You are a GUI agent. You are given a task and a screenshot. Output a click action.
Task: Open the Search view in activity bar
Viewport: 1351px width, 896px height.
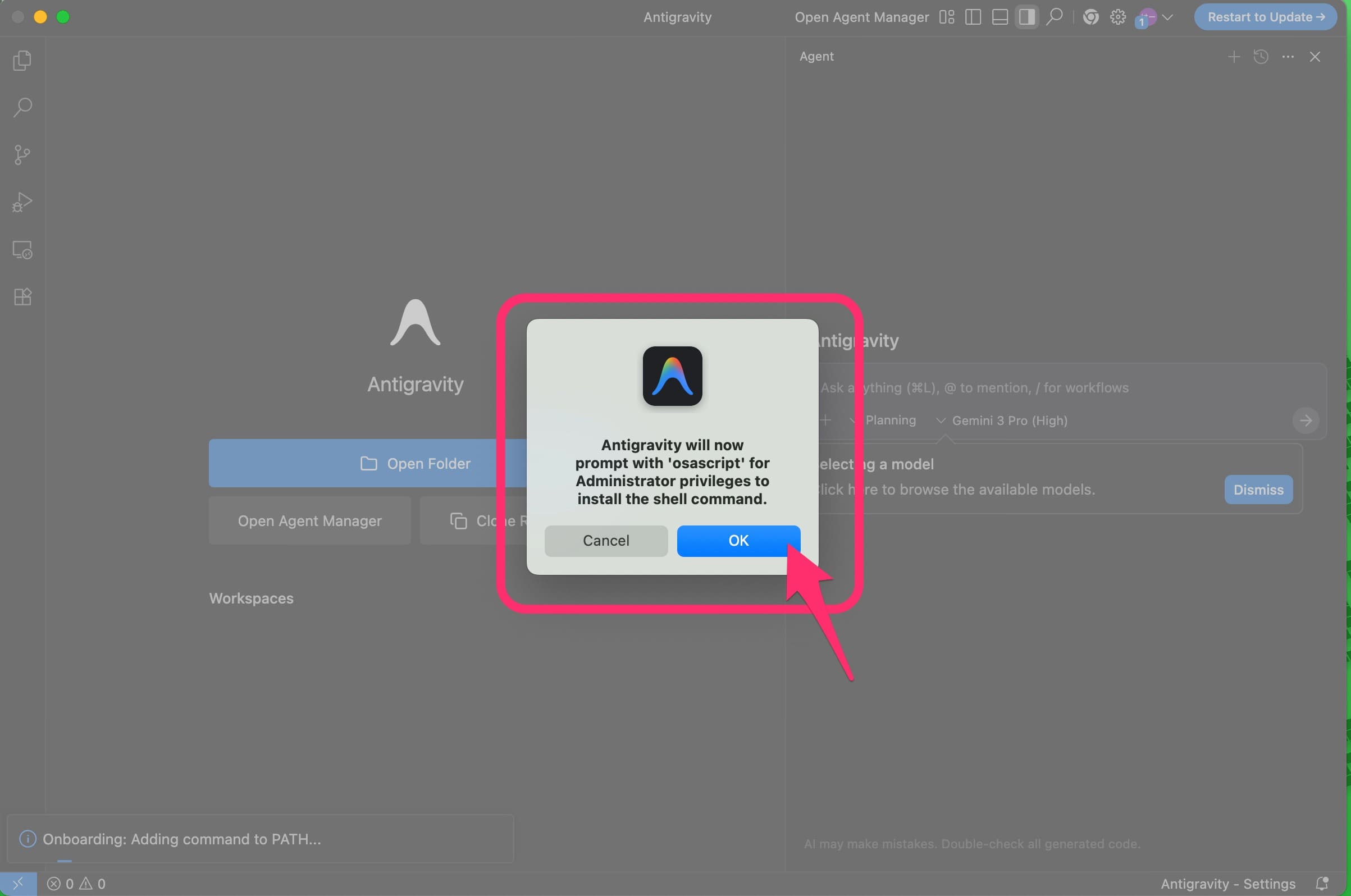coord(22,107)
